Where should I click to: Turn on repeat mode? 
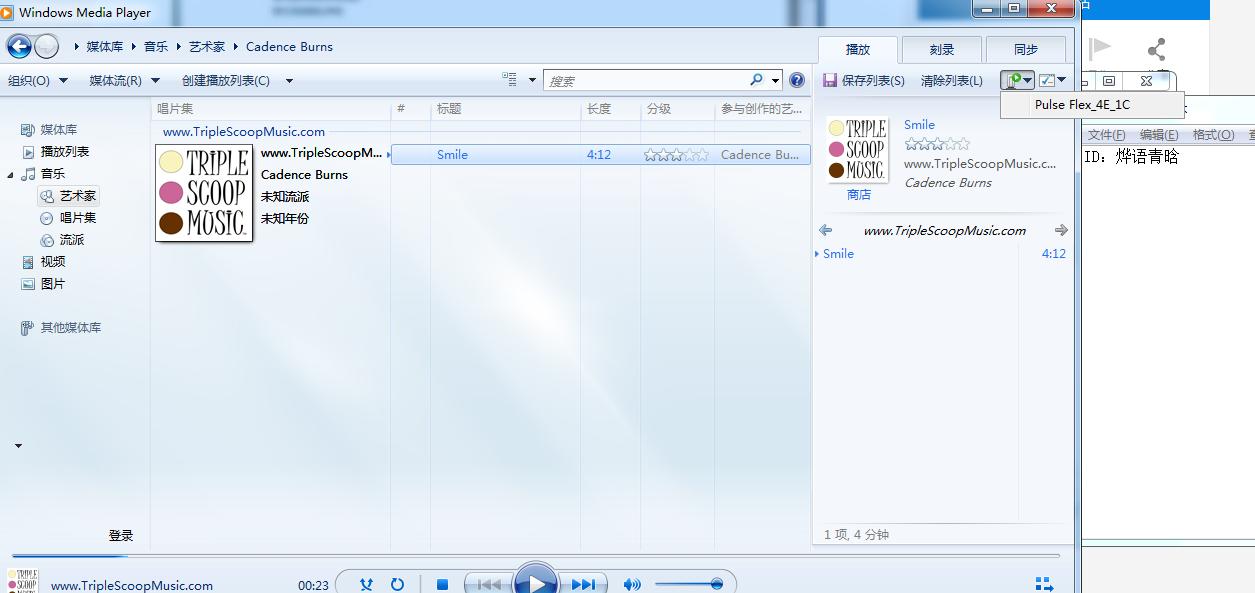(x=398, y=582)
